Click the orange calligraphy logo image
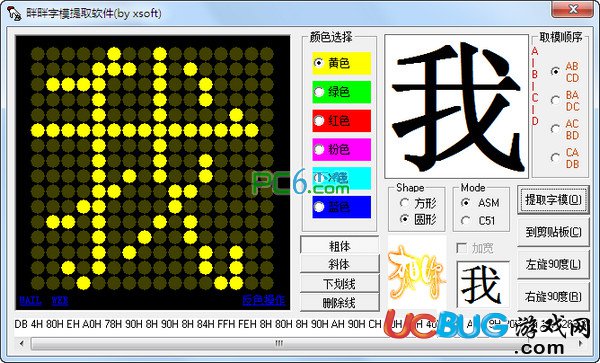This screenshot has height=363, width=600. (x=417, y=272)
